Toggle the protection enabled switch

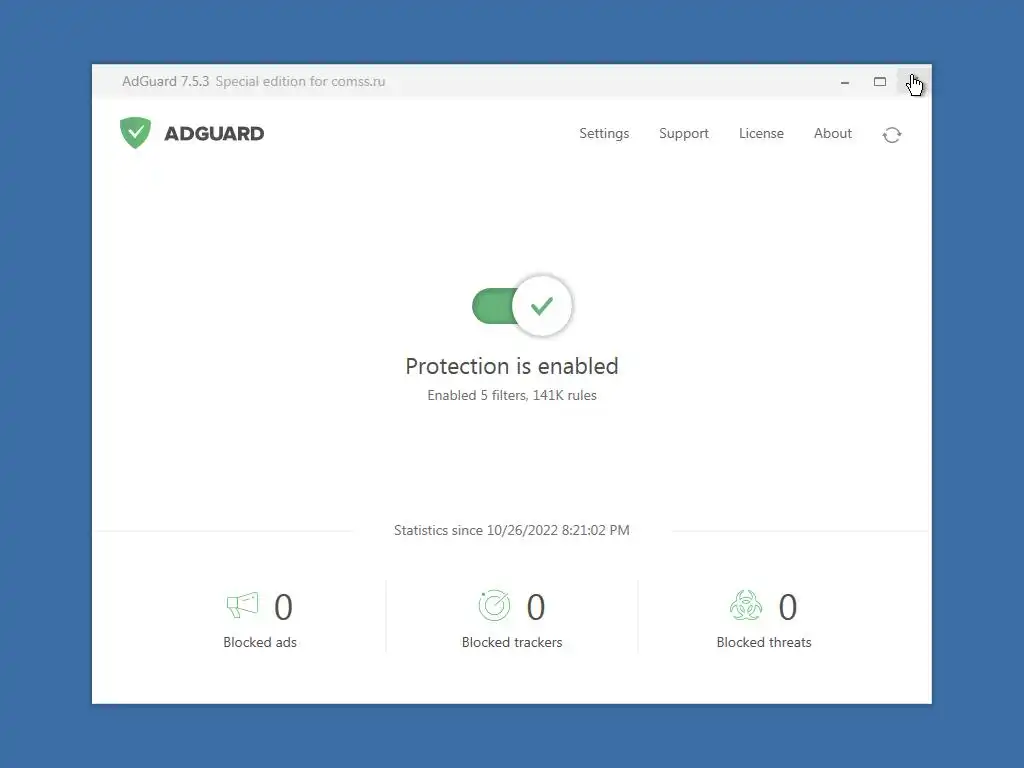point(522,306)
